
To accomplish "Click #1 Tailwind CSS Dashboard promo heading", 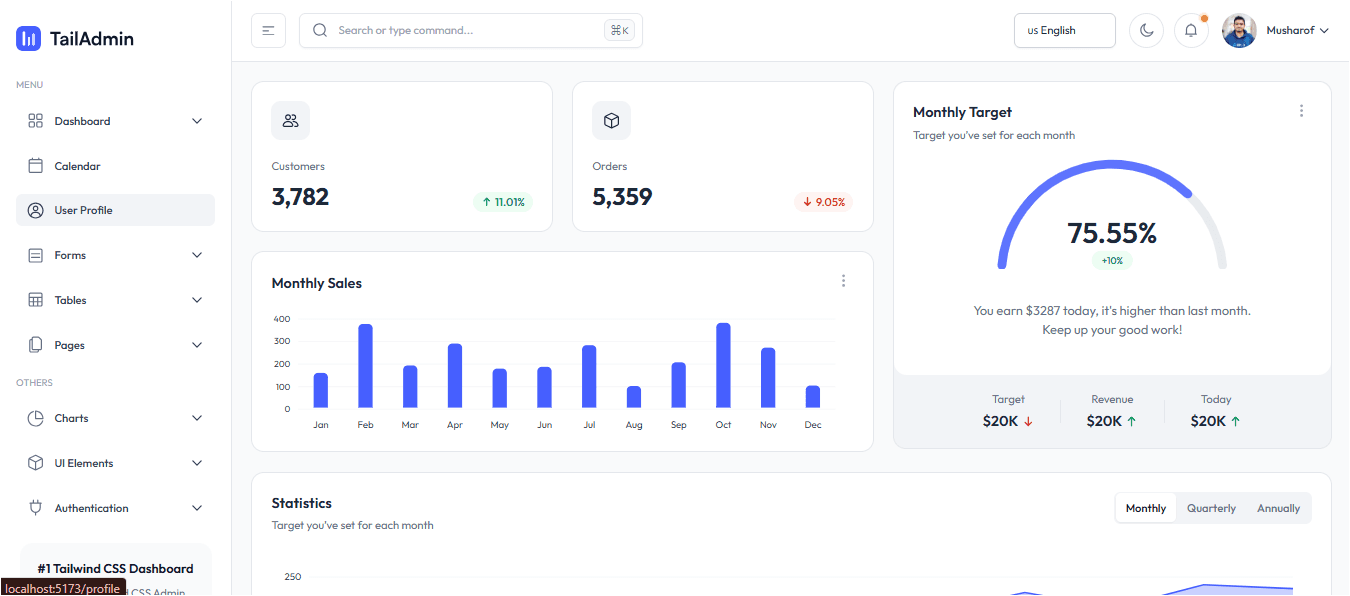I will click(115, 568).
